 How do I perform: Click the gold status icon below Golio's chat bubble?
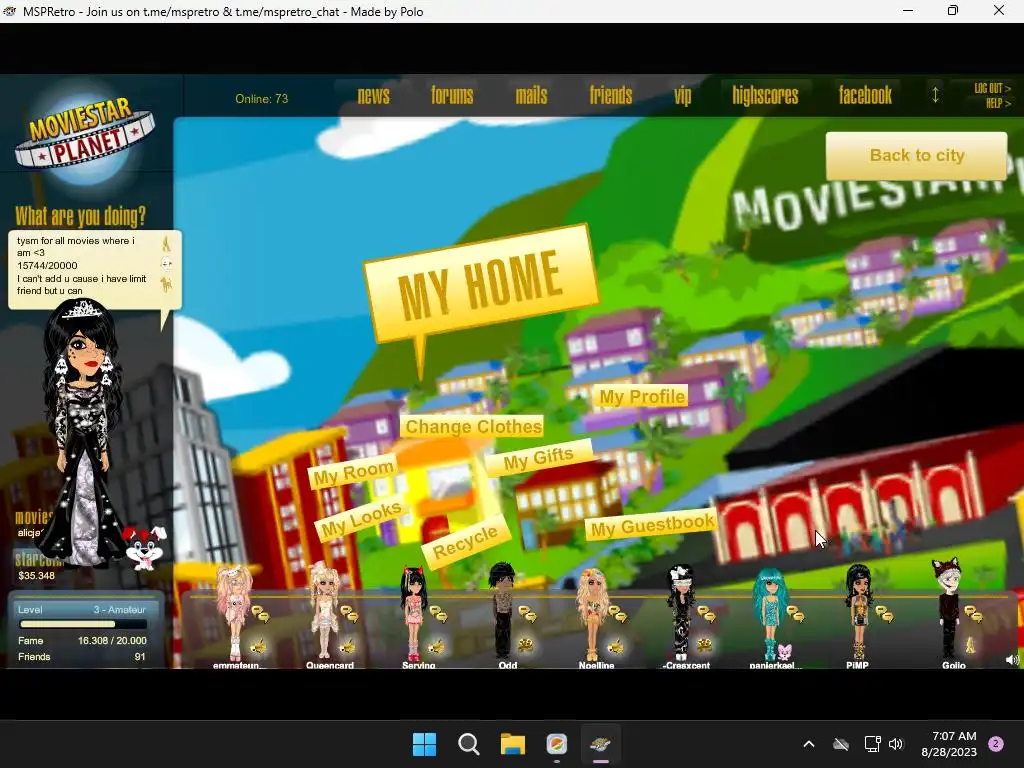pos(970,645)
